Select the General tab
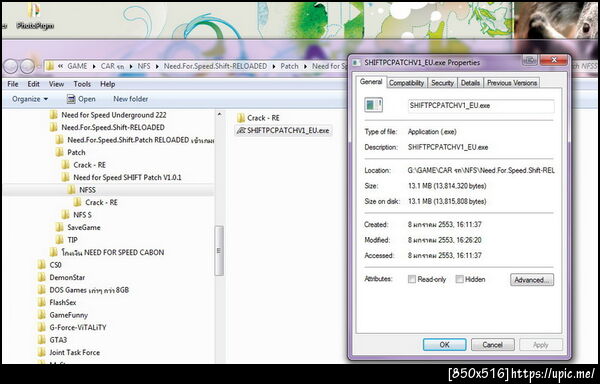The width and height of the screenshot is (600, 384). click(371, 82)
